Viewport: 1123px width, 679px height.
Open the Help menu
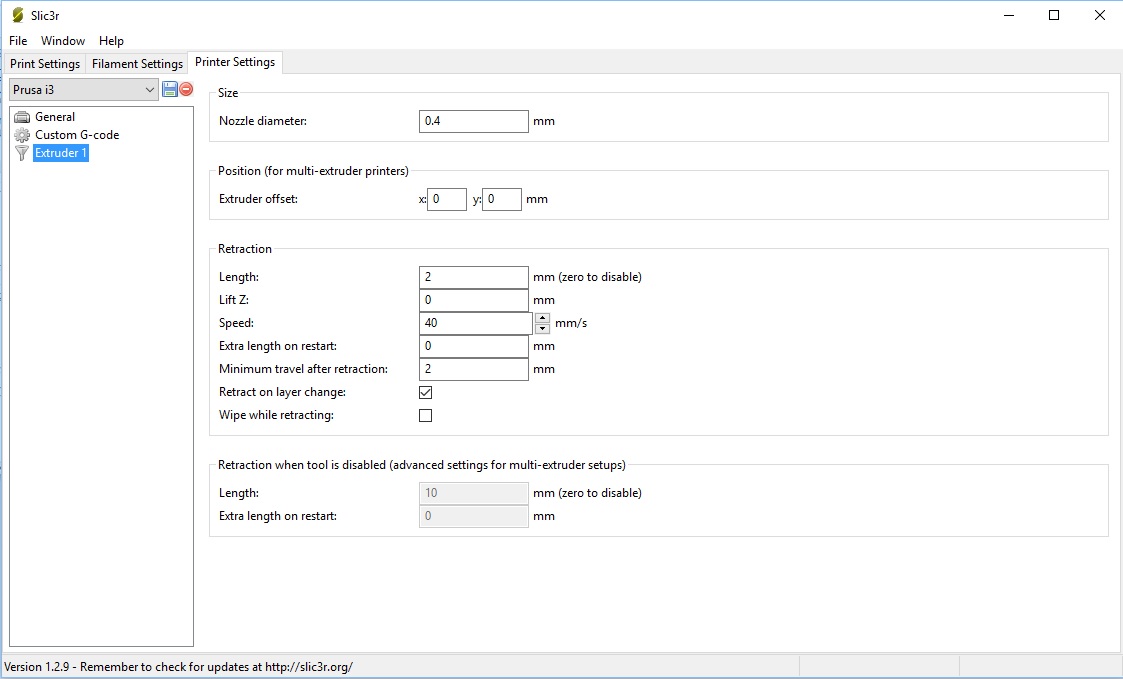coord(111,41)
